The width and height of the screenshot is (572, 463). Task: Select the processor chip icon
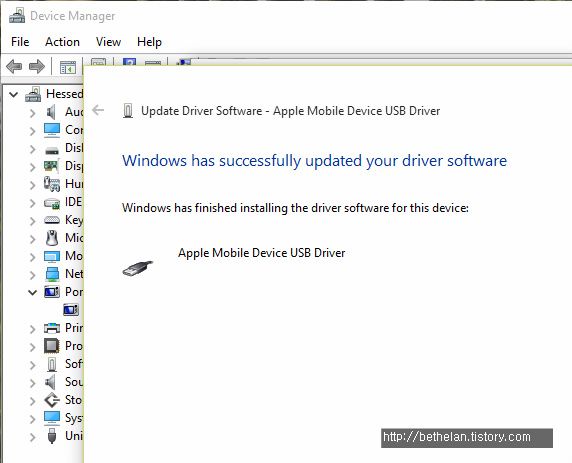coord(52,346)
